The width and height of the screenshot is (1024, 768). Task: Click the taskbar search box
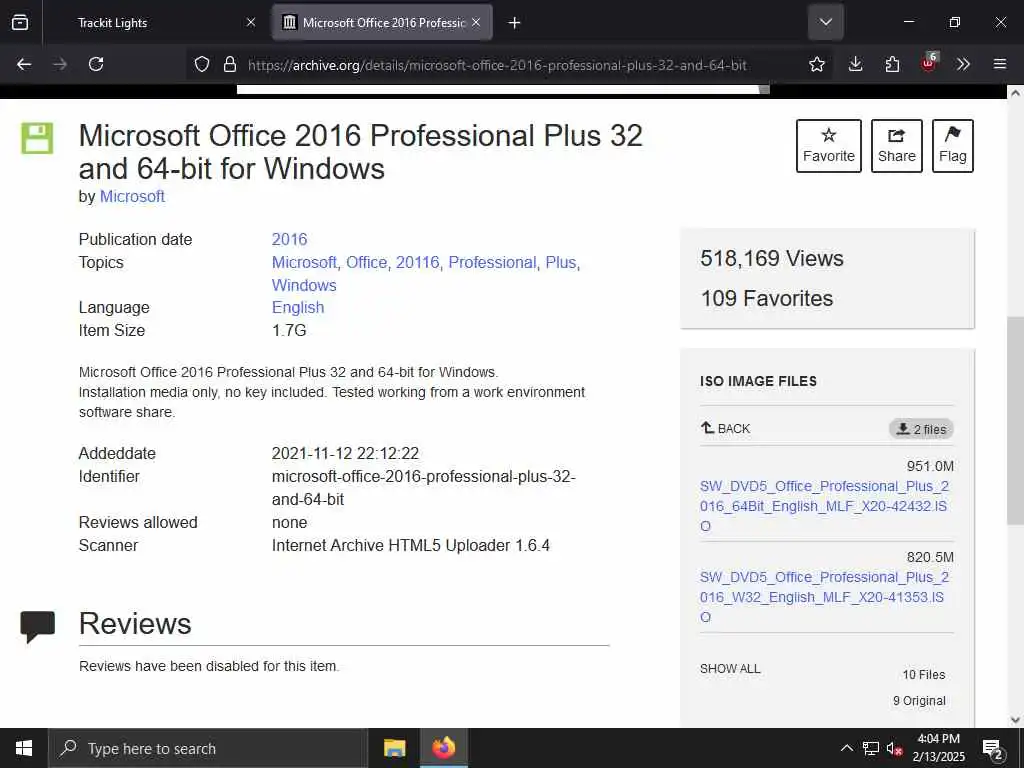(x=208, y=748)
